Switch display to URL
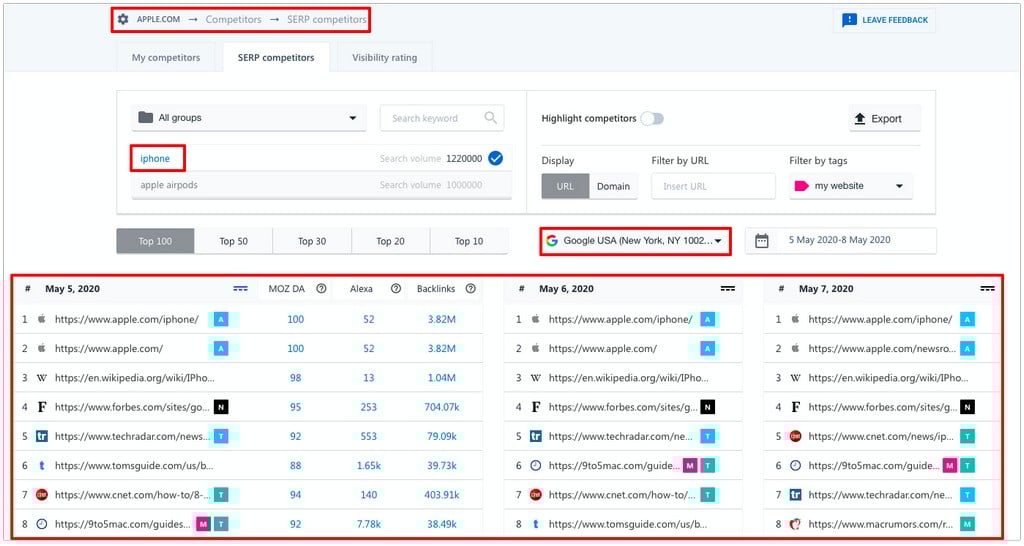The image size is (1024, 546). coord(565,186)
